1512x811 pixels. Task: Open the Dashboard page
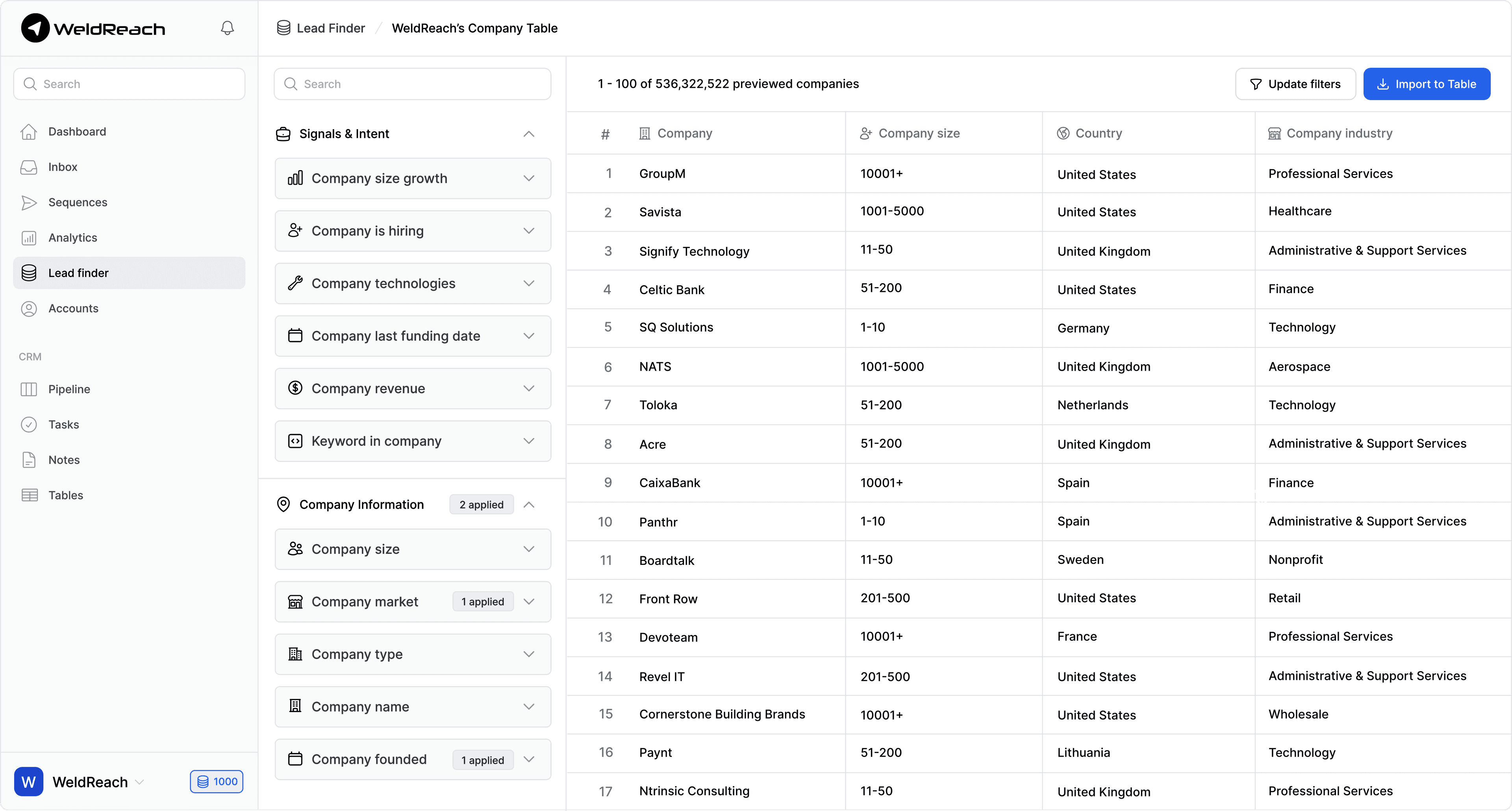(x=129, y=132)
